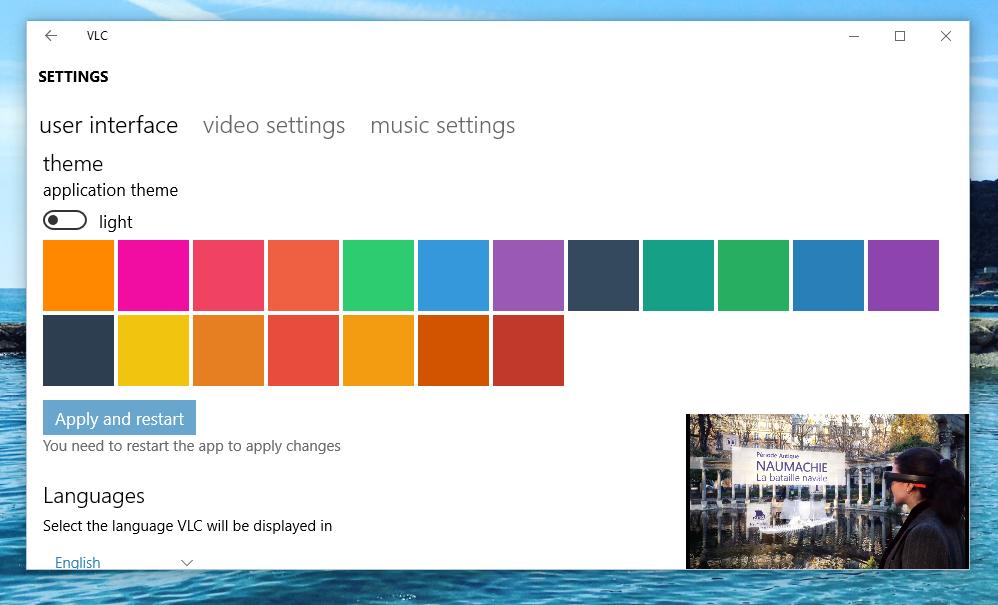998x605 pixels.
Task: Click the Naumachie video thumbnail preview
Action: (x=827, y=491)
